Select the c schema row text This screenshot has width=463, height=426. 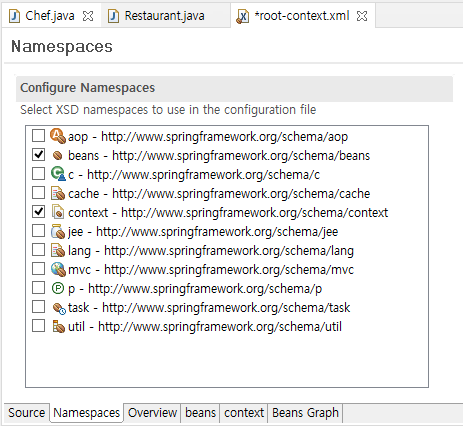click(x=194, y=175)
